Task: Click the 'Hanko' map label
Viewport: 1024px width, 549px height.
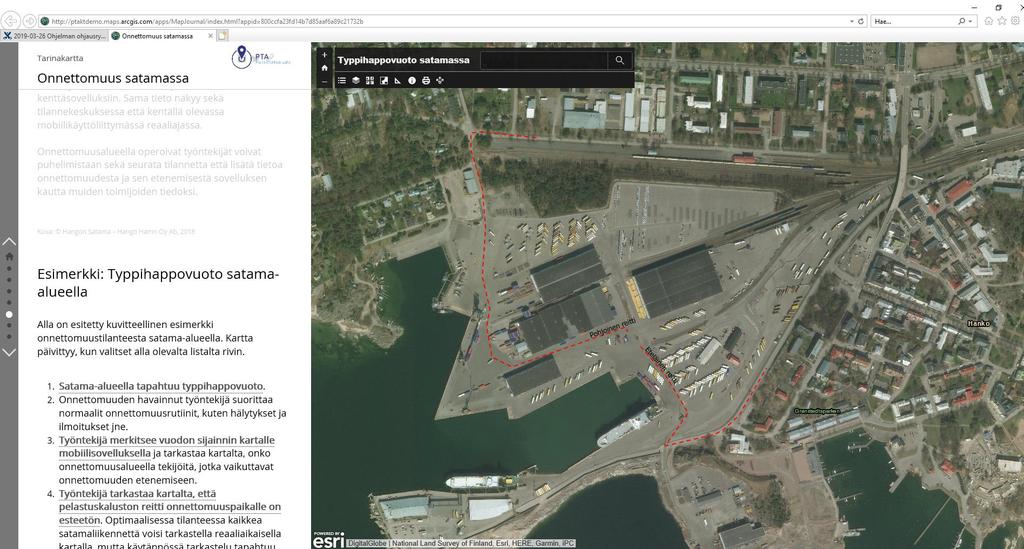Action: [978, 323]
